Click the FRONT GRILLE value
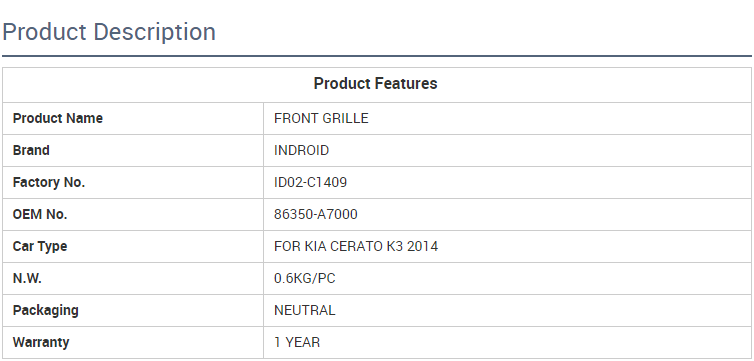Viewport: 754px width, 361px height. click(x=321, y=118)
